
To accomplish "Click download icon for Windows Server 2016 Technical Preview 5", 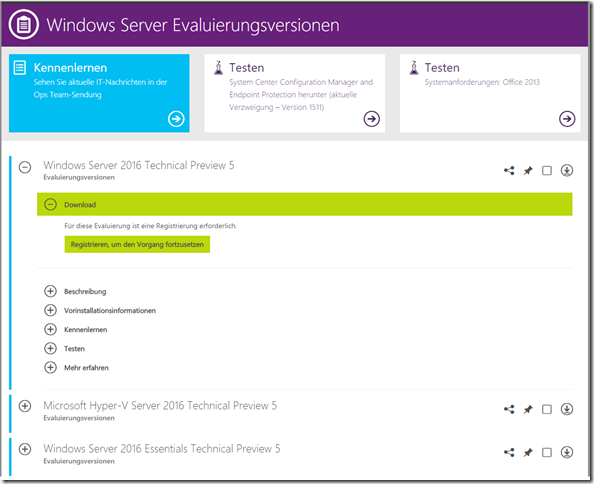I will (x=567, y=170).
